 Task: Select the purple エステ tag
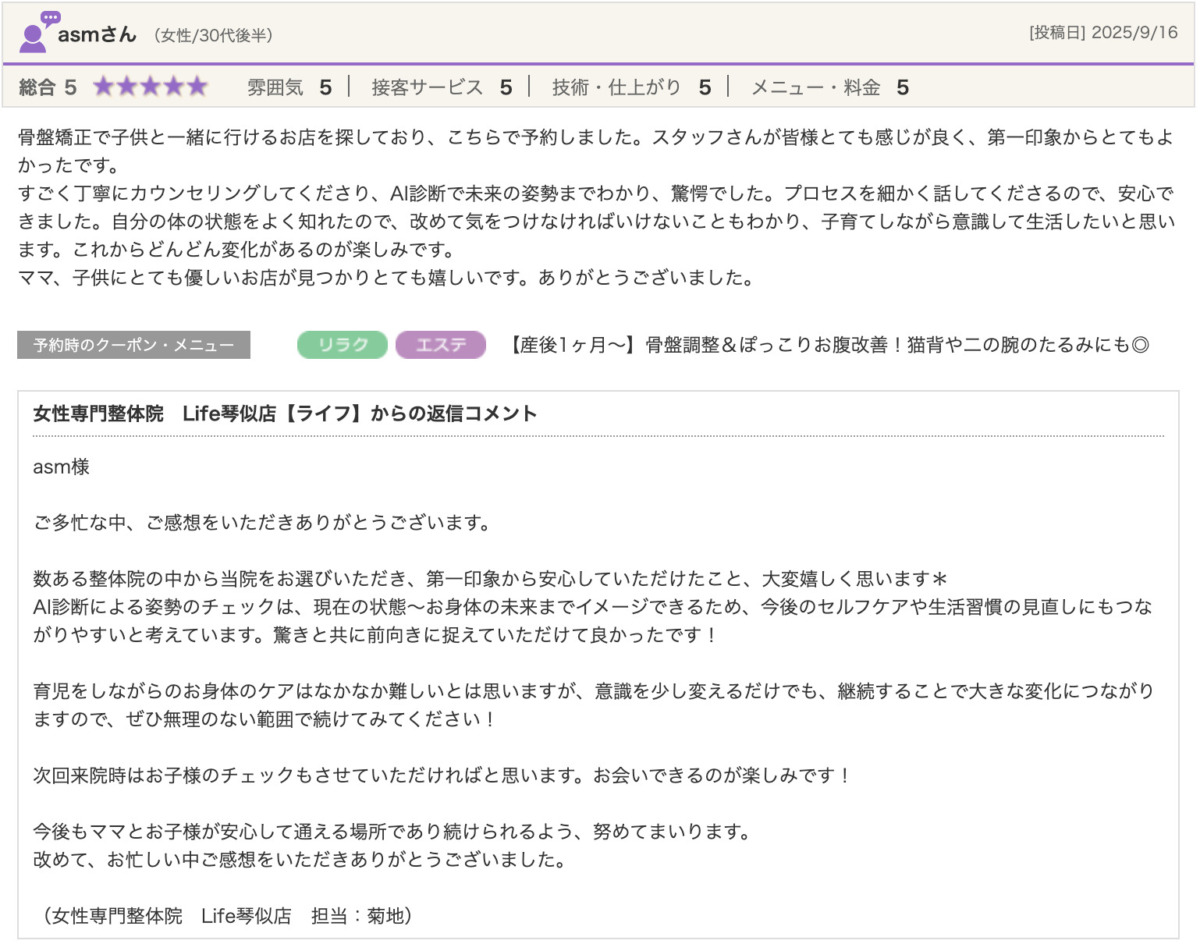440,345
